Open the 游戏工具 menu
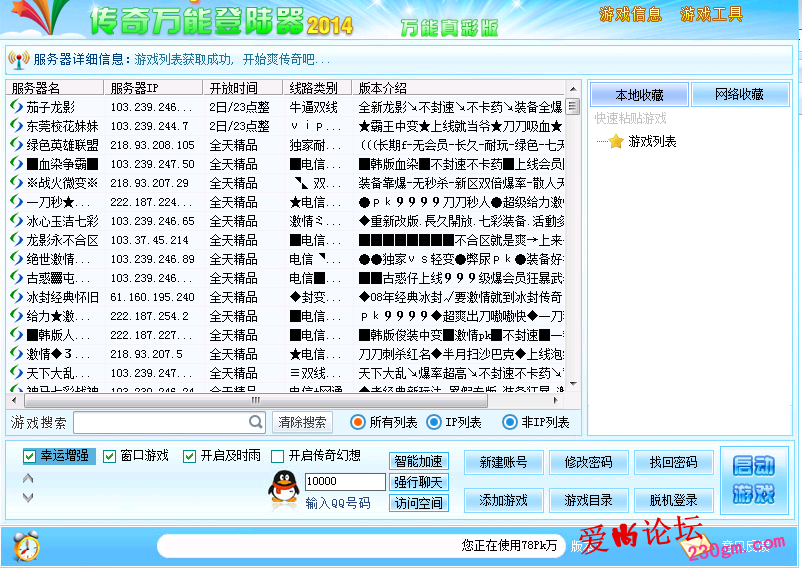This screenshot has height=568, width=802. pyautogui.click(x=711, y=14)
